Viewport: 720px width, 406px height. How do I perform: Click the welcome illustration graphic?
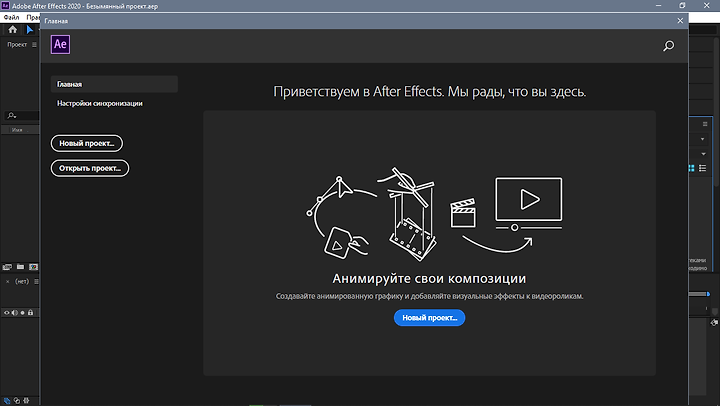[x=434, y=214]
